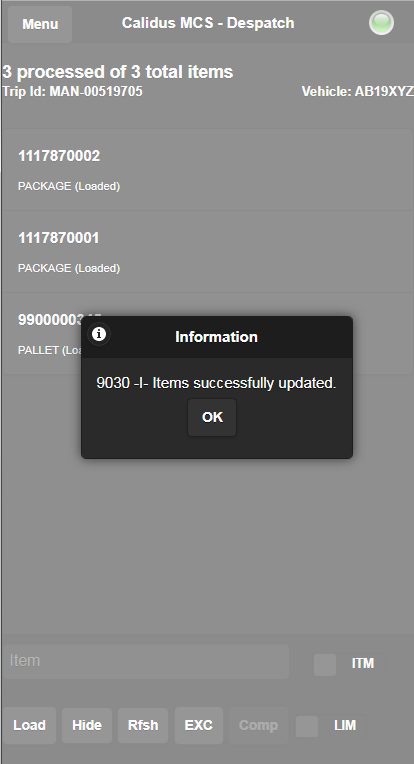Viewport: 414px width, 764px height.
Task: Click the ITM label text
Action: [x=363, y=663]
